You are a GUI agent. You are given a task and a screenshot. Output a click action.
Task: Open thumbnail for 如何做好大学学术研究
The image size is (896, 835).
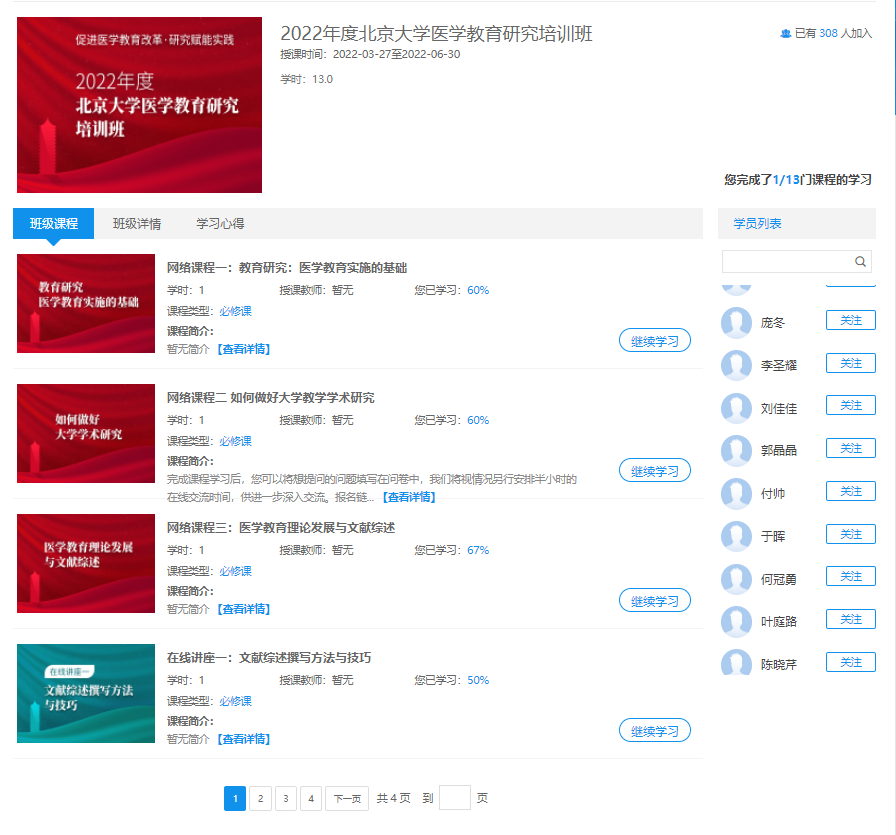[x=86, y=434]
